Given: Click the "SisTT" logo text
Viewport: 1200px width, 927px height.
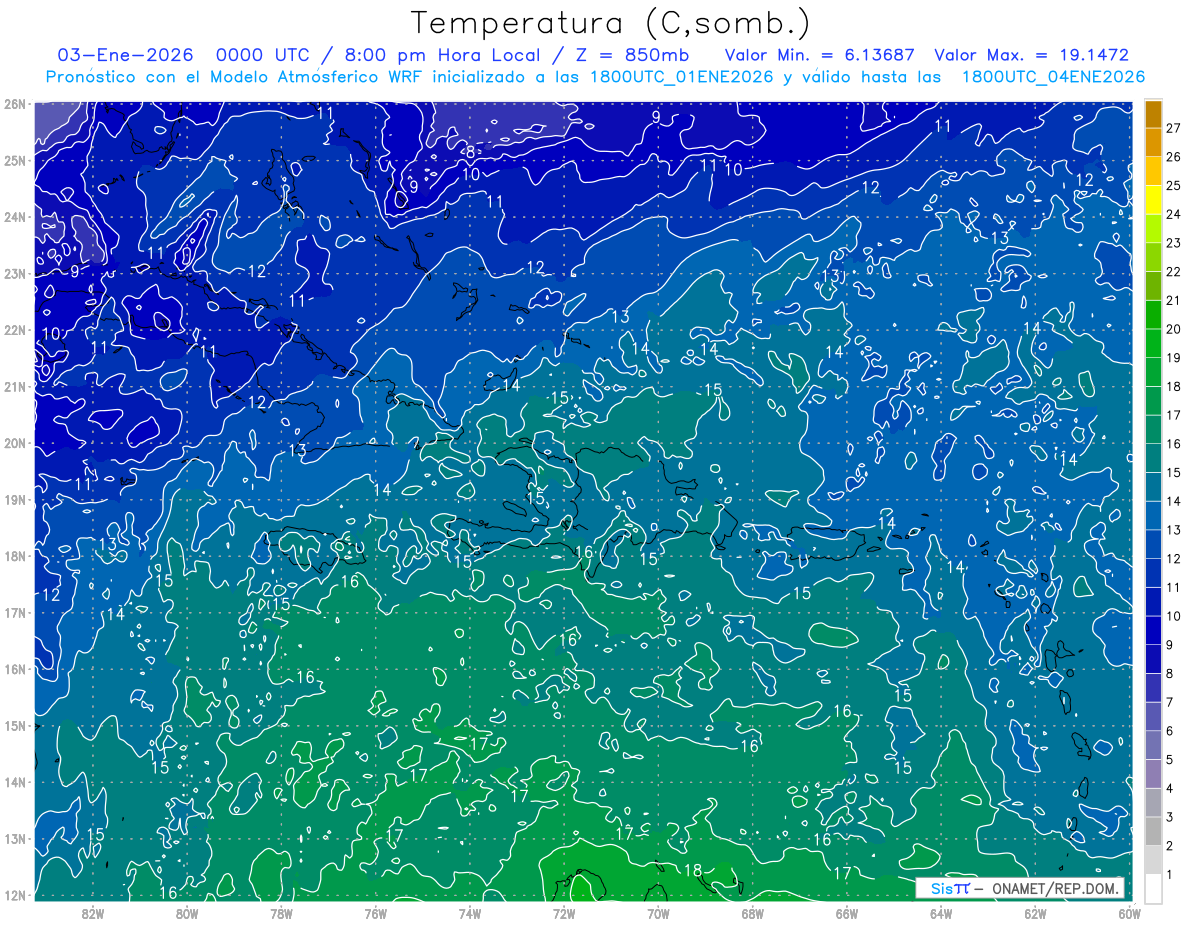Looking at the screenshot, I should tap(949, 888).
